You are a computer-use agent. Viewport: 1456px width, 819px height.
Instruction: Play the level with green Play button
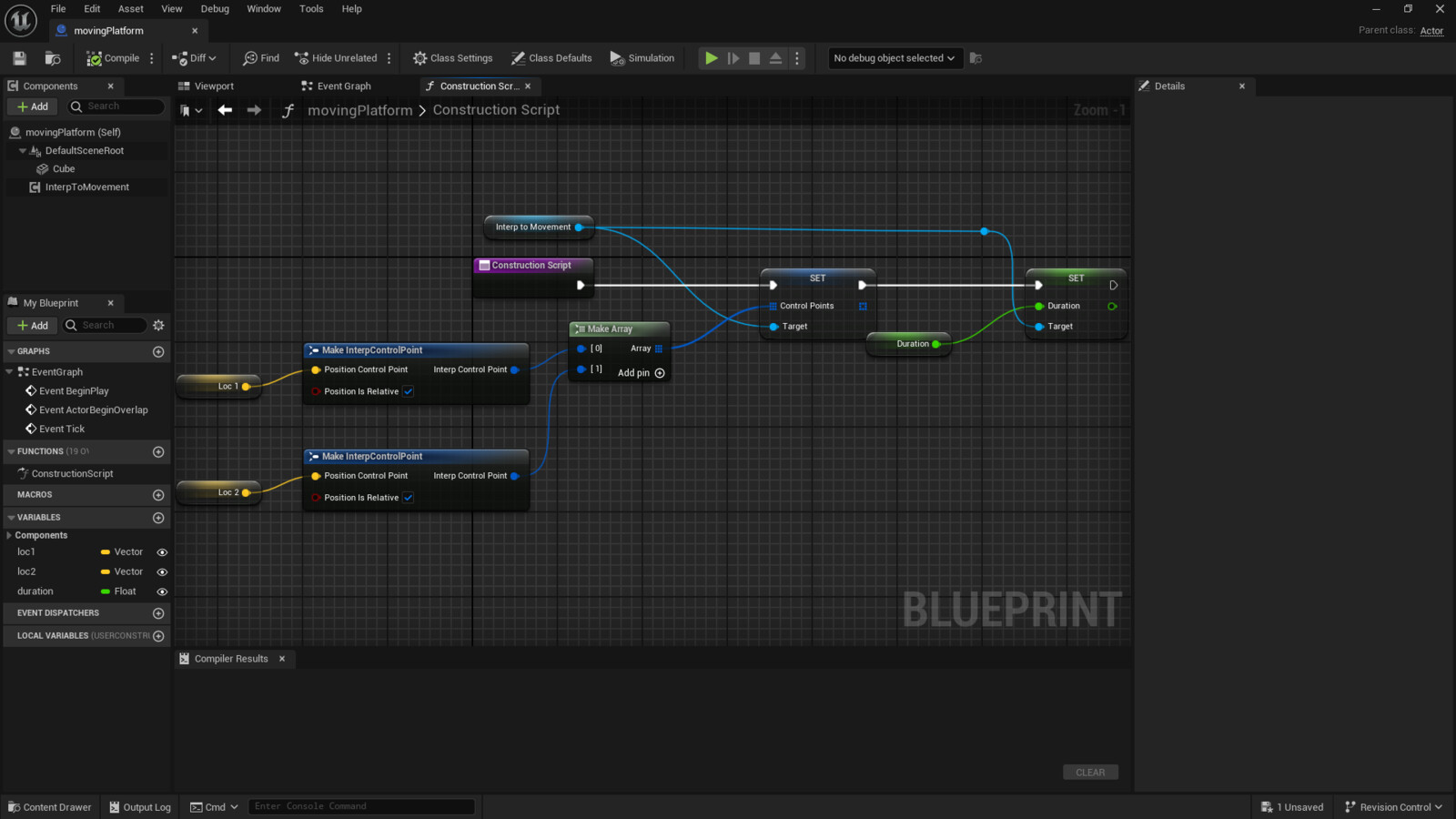(712, 58)
